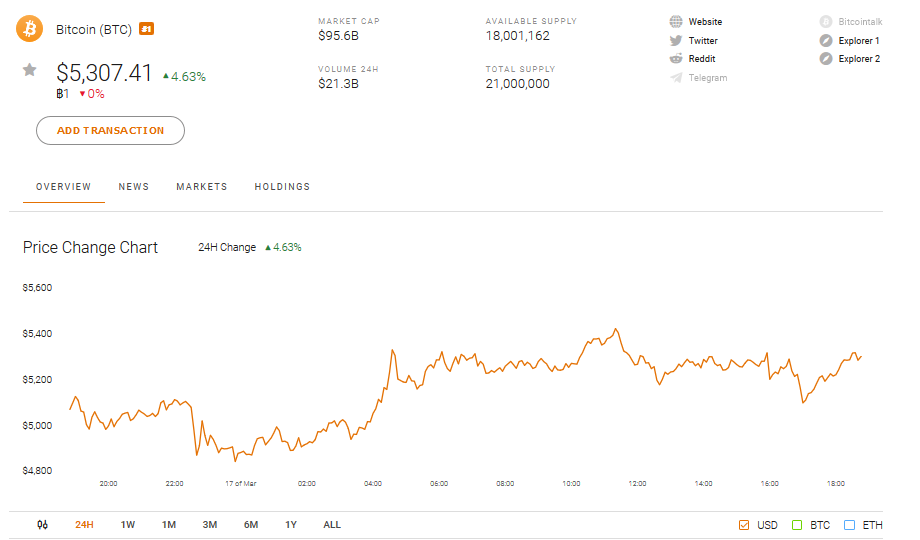Click the Telegram paper plane icon
Viewport: 920px width, 540px height.
[x=676, y=78]
